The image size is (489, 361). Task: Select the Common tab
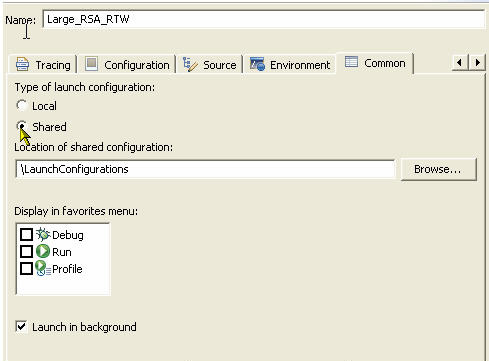tap(375, 63)
